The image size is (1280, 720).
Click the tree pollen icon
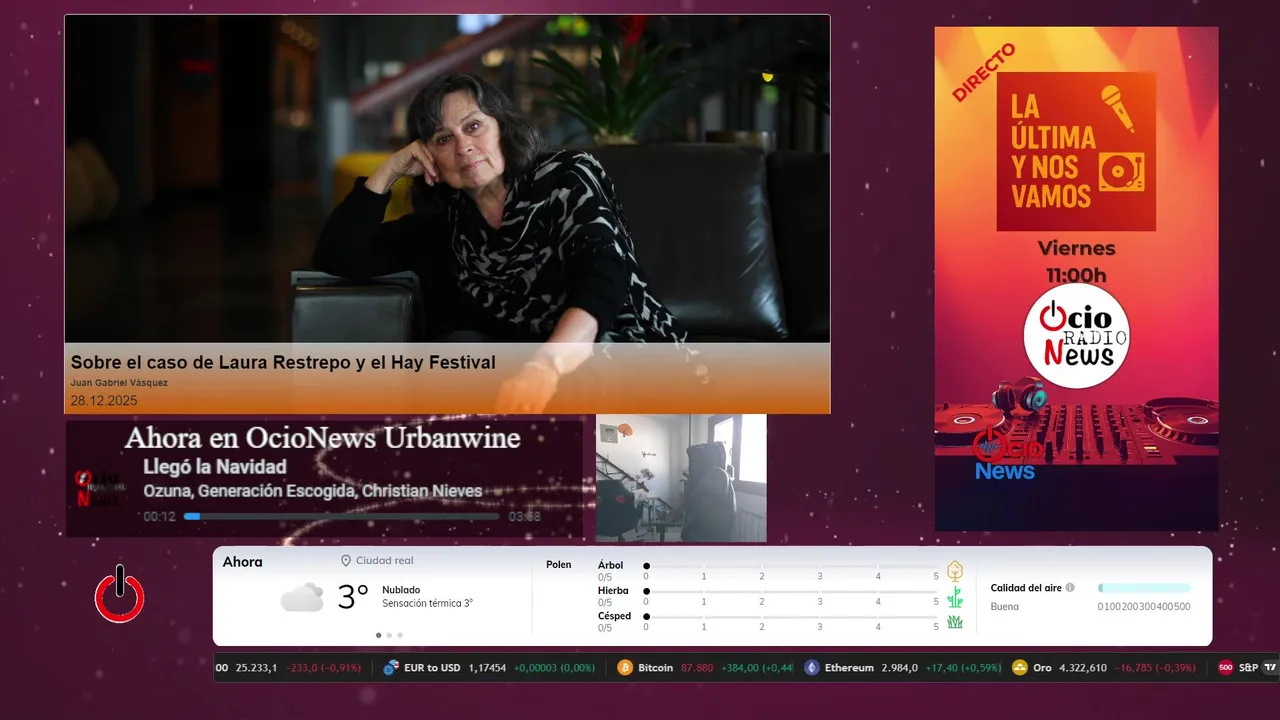coord(955,571)
